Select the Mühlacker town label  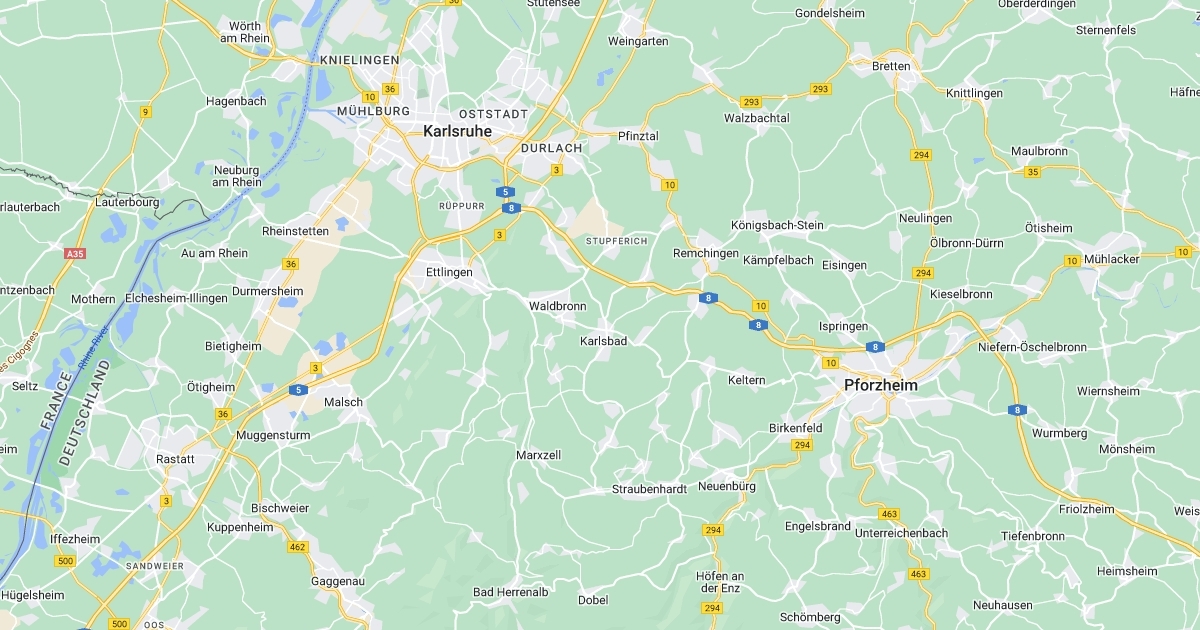pos(1111,259)
